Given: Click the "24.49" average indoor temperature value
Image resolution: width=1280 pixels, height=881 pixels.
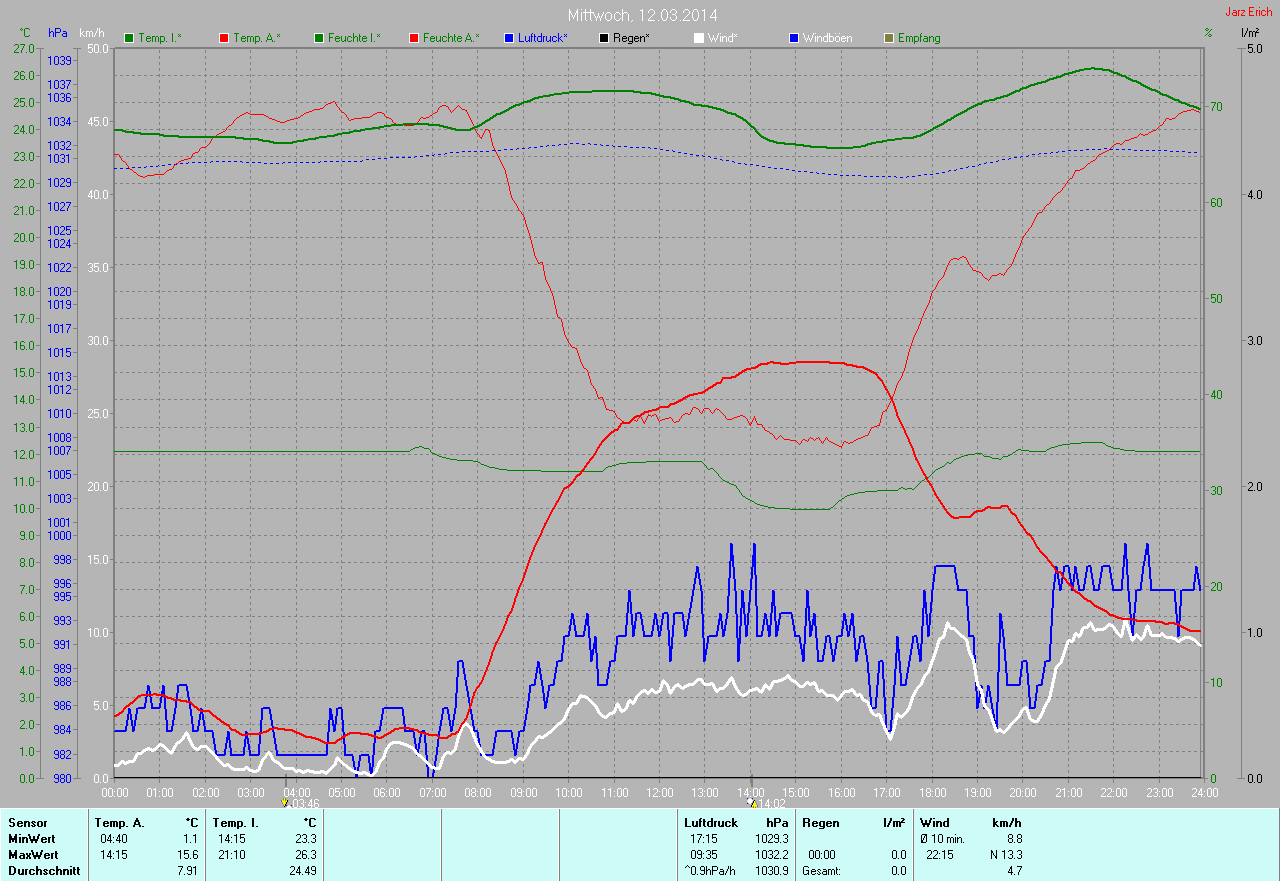Looking at the screenshot, I should 302,871.
